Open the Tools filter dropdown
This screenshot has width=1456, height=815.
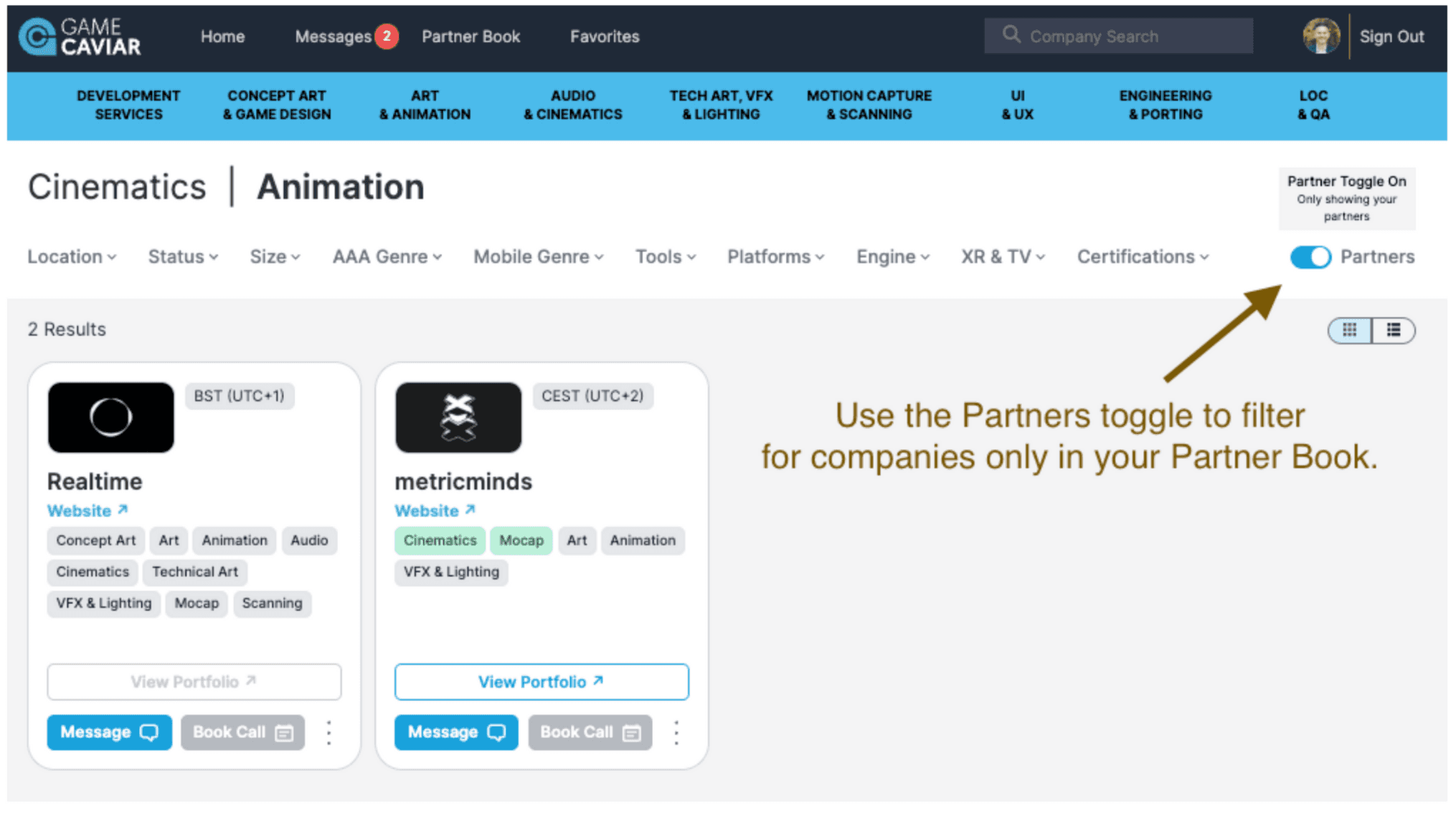pos(665,257)
